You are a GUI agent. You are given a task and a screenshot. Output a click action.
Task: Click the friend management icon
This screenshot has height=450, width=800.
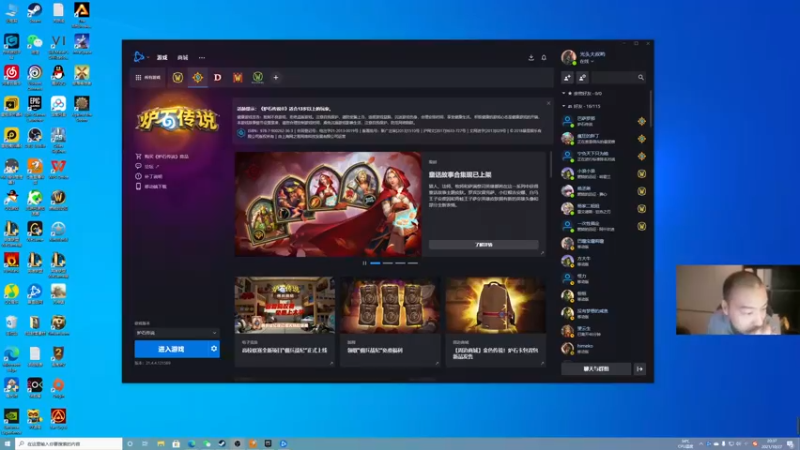tap(583, 78)
